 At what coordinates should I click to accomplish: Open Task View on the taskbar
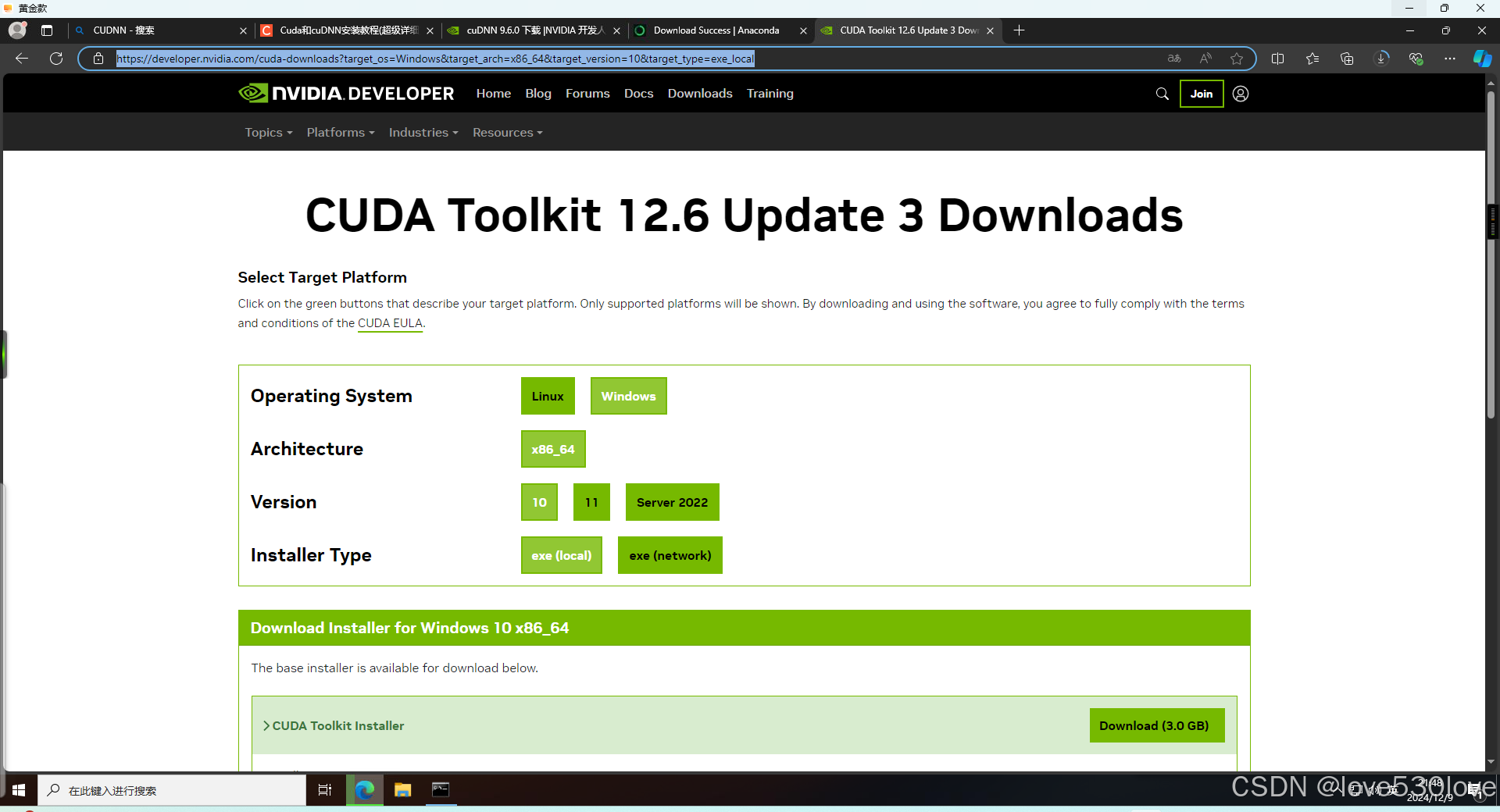click(325, 790)
